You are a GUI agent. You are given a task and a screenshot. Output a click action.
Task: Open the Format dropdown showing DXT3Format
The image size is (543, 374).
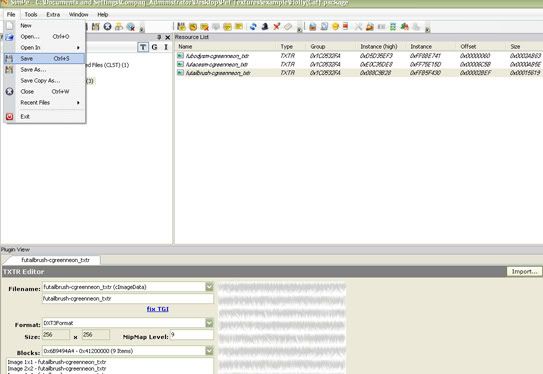point(209,323)
